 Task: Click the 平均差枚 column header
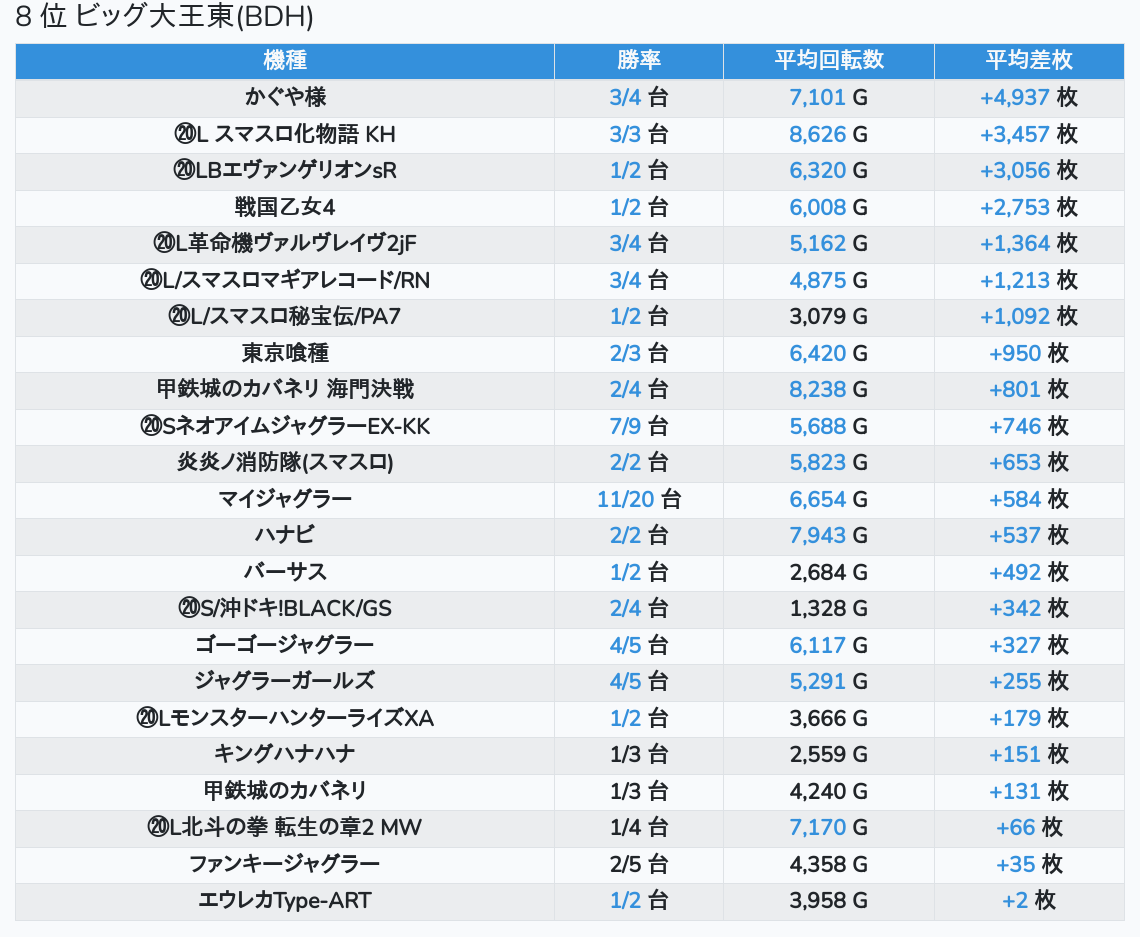pos(1028,60)
